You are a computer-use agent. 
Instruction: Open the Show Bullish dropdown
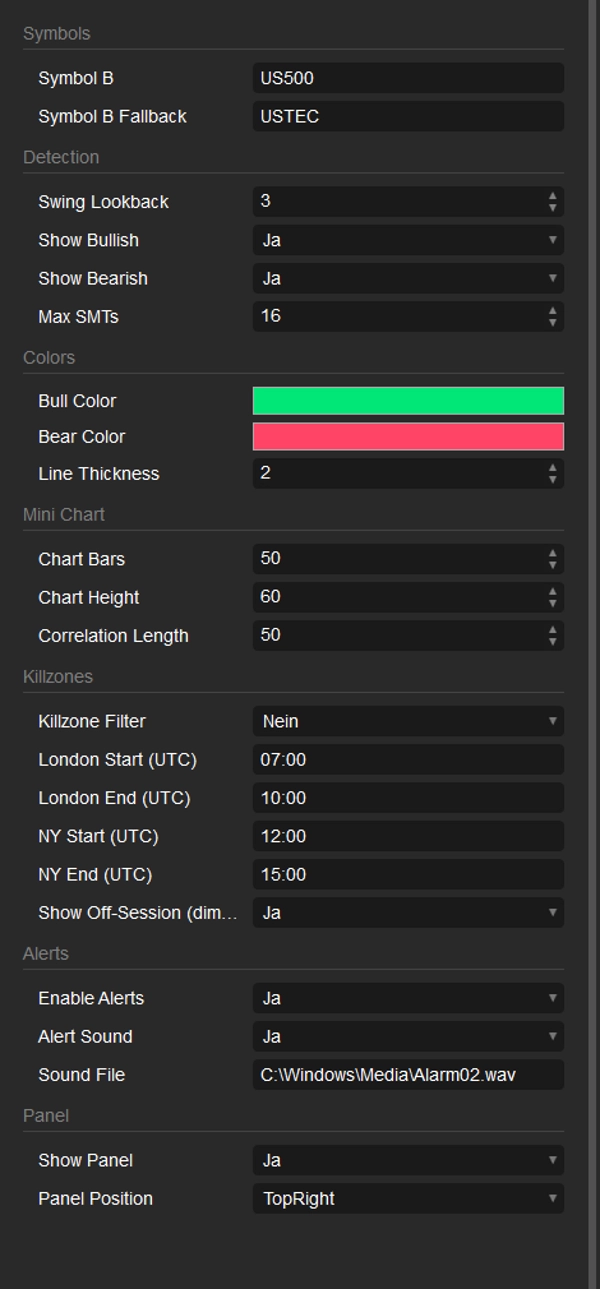point(407,240)
